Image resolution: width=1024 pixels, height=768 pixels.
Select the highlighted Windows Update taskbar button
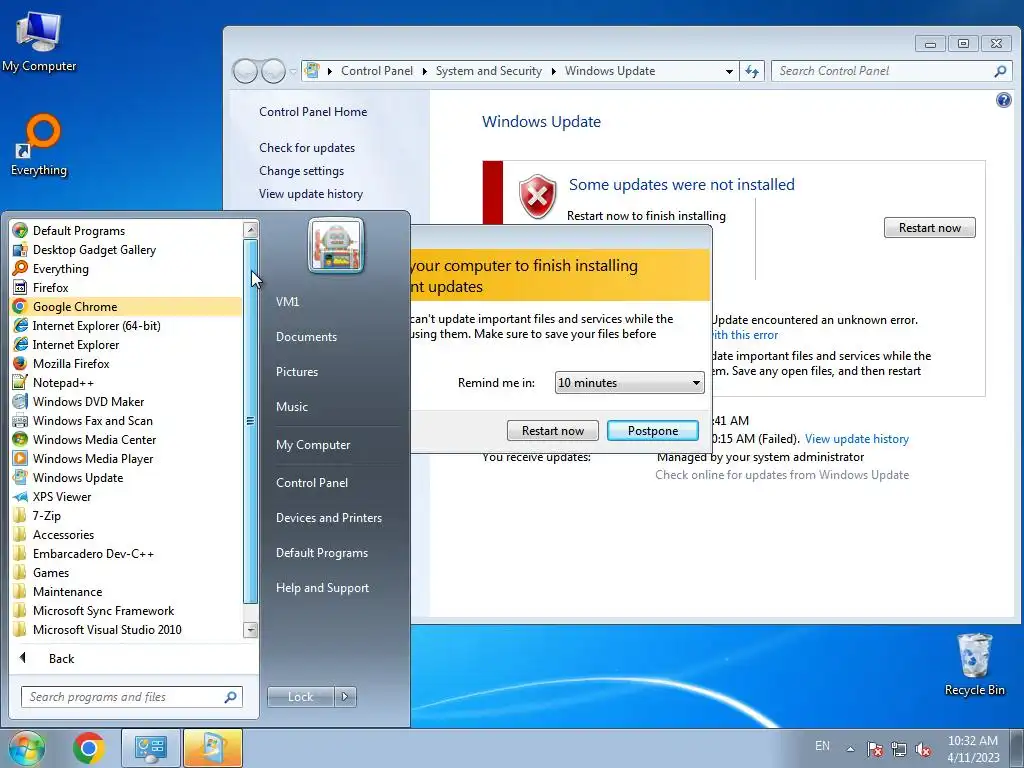click(213, 748)
